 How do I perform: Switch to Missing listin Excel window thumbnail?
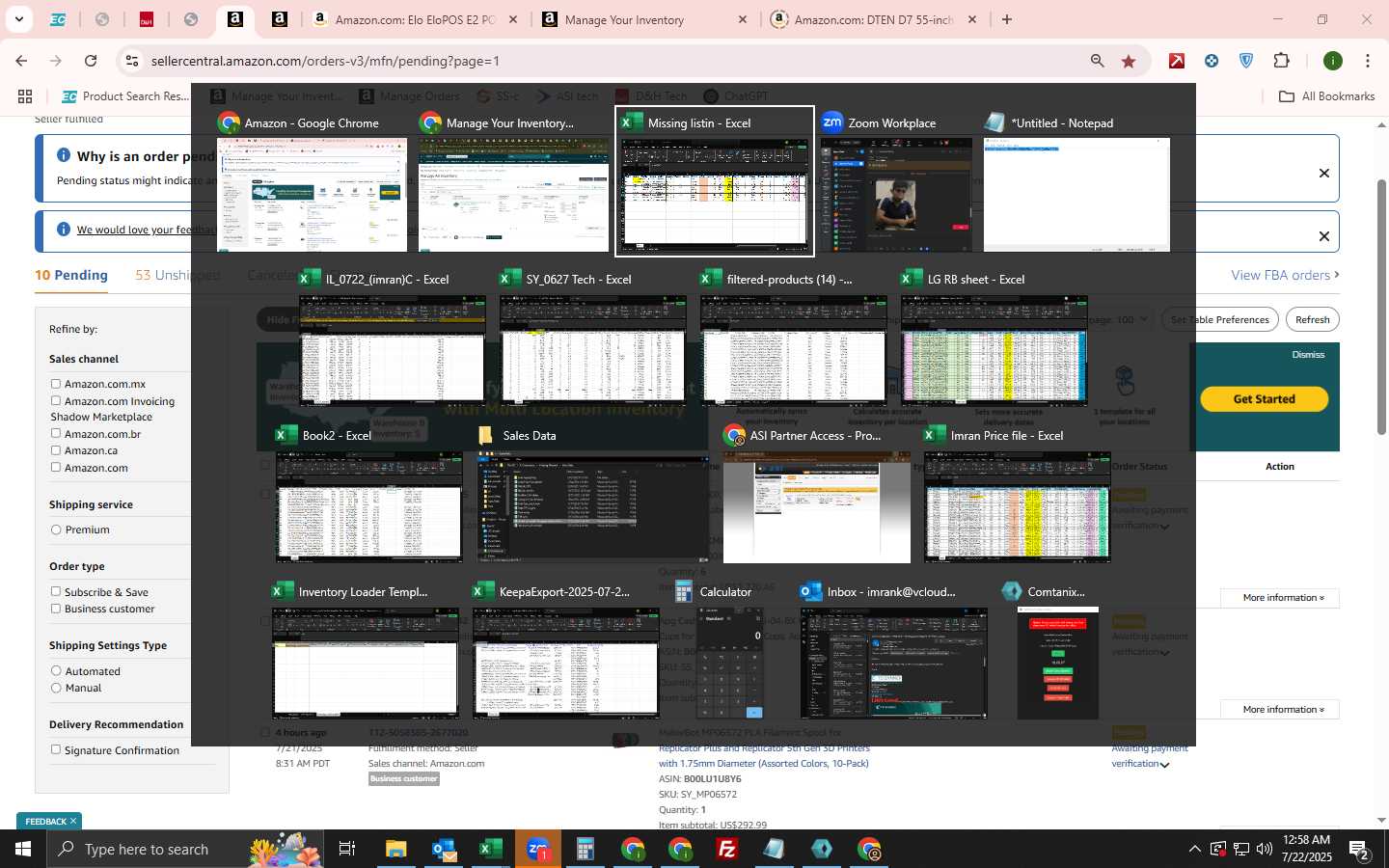[715, 181]
